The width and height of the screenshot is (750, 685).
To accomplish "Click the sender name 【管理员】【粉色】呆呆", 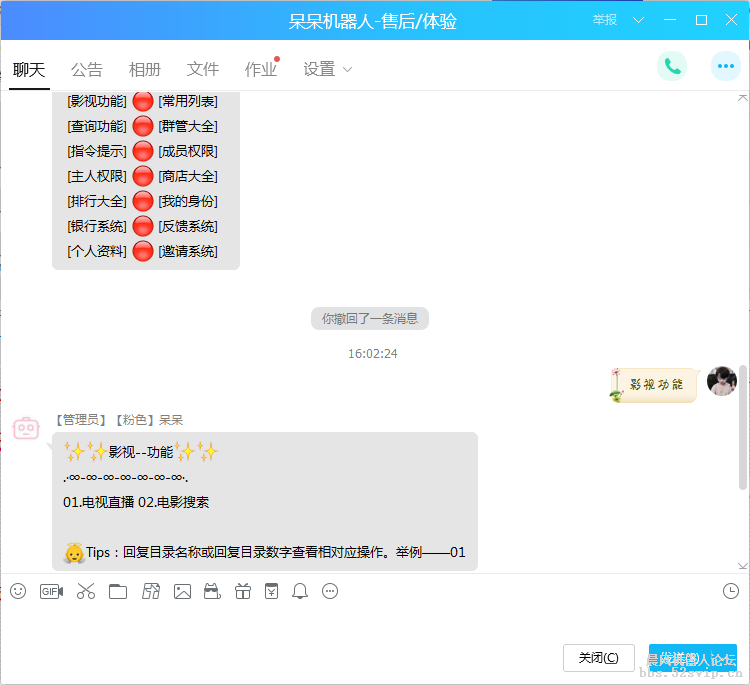I will [x=118, y=420].
